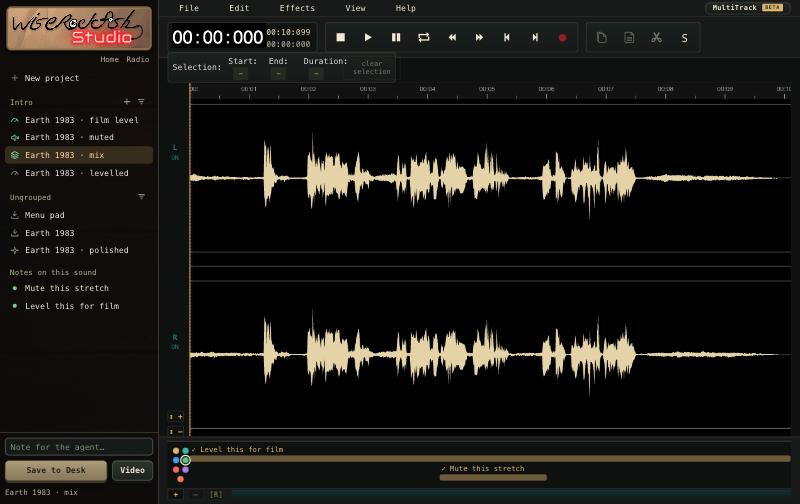Open the Intro group filter menu
Viewport: 800px width, 504px height.
click(141, 102)
